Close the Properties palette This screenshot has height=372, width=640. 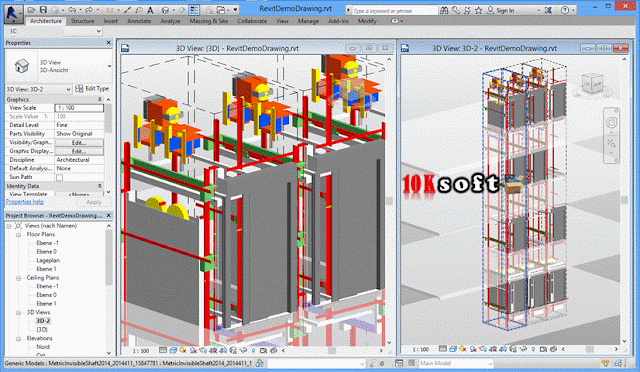pos(109,42)
